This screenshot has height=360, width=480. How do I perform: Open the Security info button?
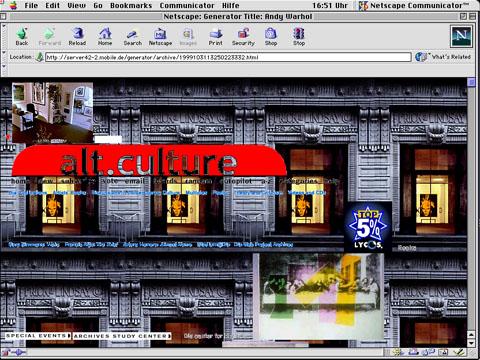click(243, 36)
